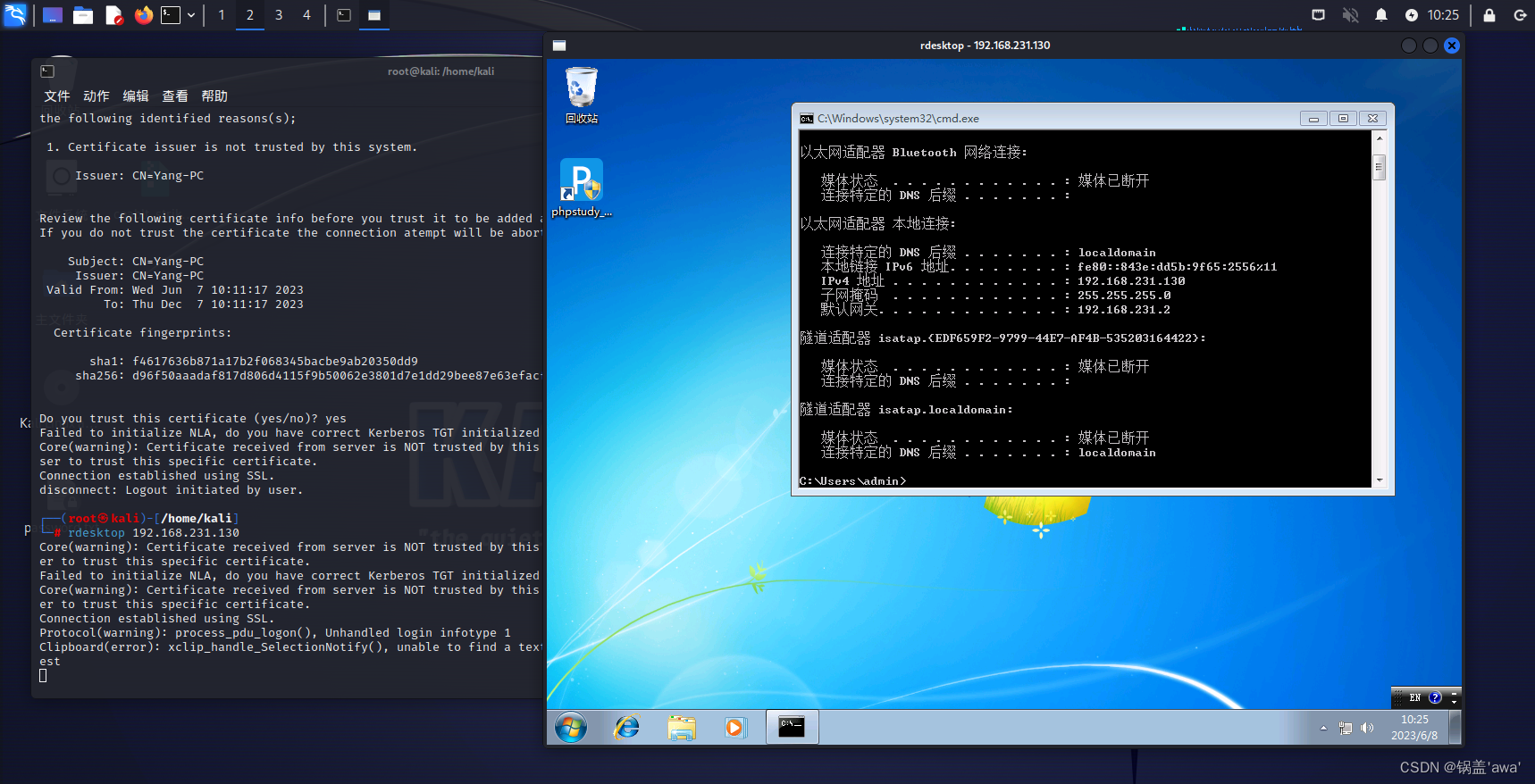Viewport: 1535px width, 784px height.
Task: Click the power manager tray icon
Action: pyautogui.click(x=1411, y=15)
